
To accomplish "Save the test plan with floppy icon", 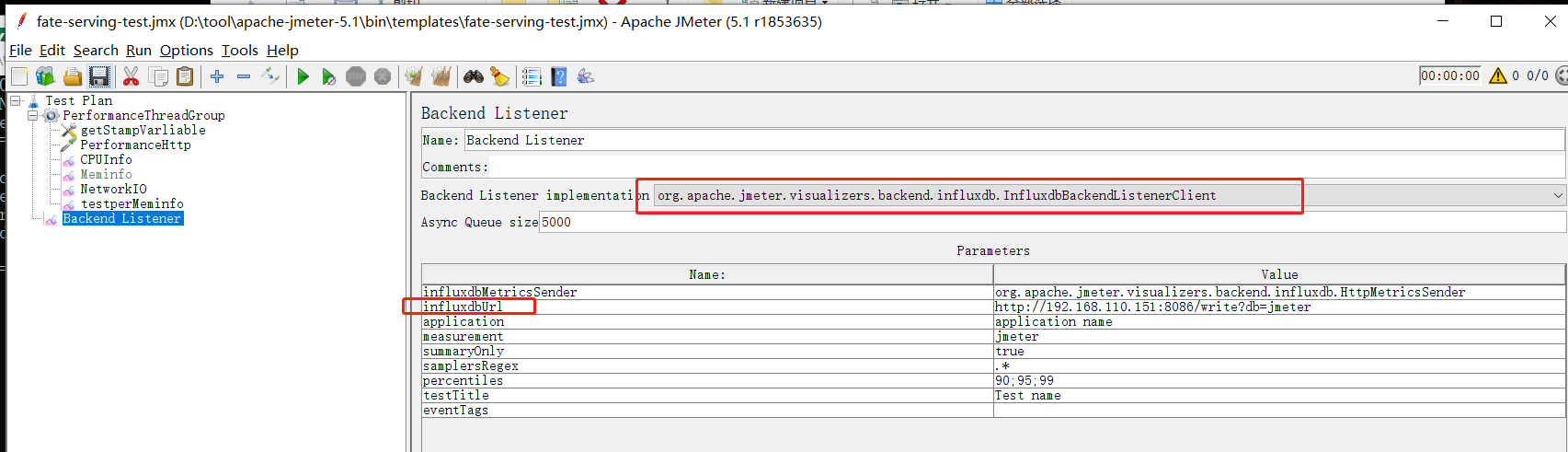I will point(99,76).
